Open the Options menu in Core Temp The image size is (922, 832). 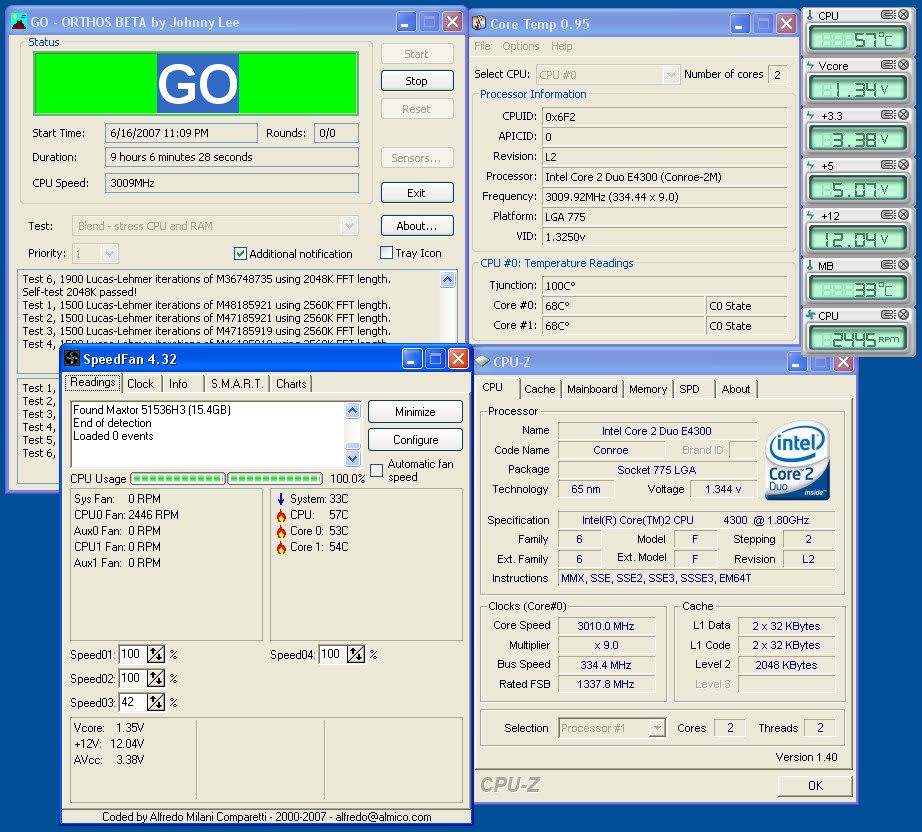click(520, 46)
